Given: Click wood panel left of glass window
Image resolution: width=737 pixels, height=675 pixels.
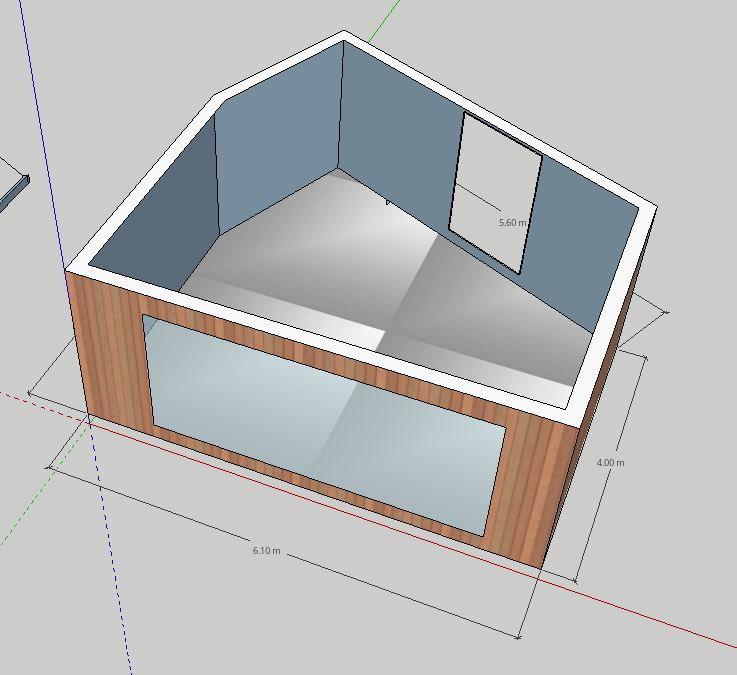Looking at the screenshot, I should [x=110, y=360].
